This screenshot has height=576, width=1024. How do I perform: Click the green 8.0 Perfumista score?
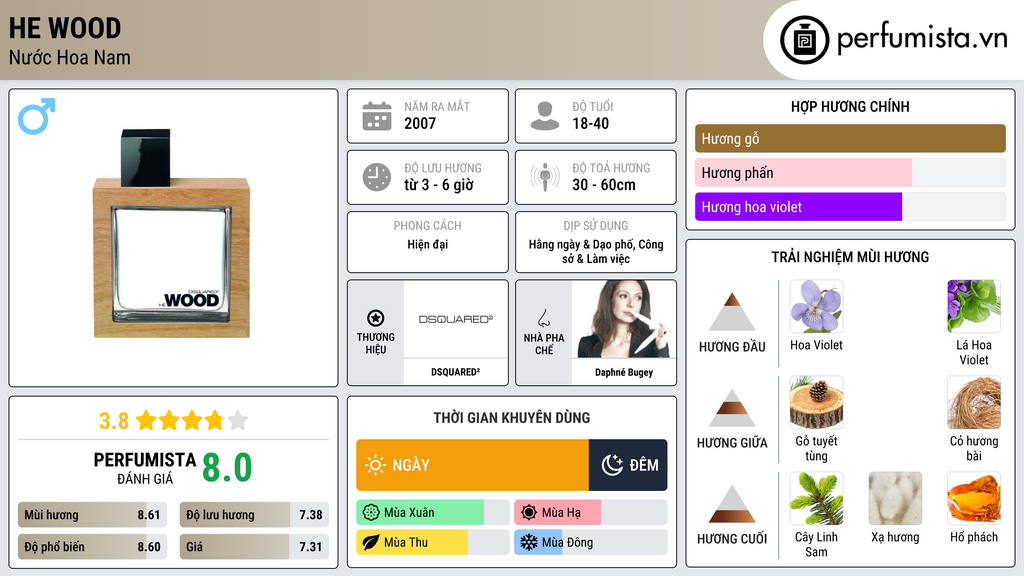227,468
